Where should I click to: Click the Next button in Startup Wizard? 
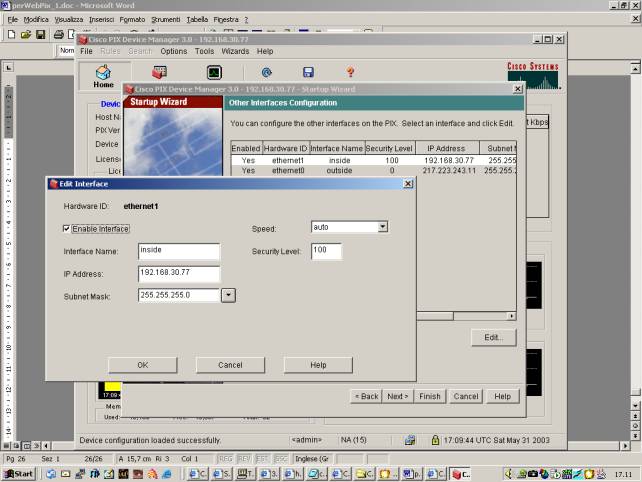398,396
